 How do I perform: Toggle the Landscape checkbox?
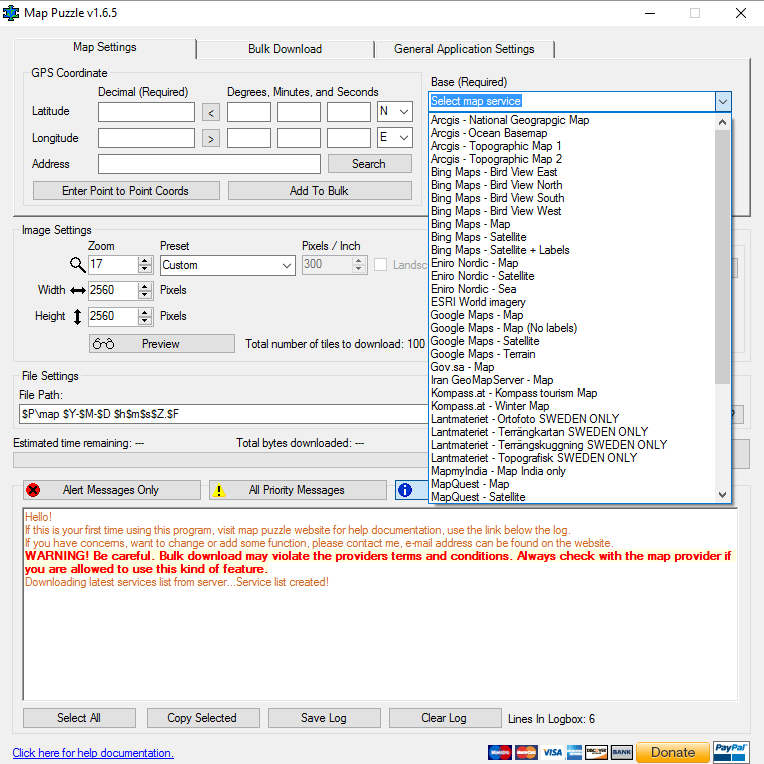pos(381,265)
